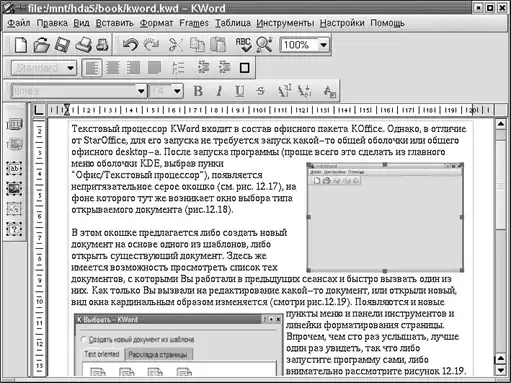Switch to the Раскладка страницы tab

[x=158, y=355]
